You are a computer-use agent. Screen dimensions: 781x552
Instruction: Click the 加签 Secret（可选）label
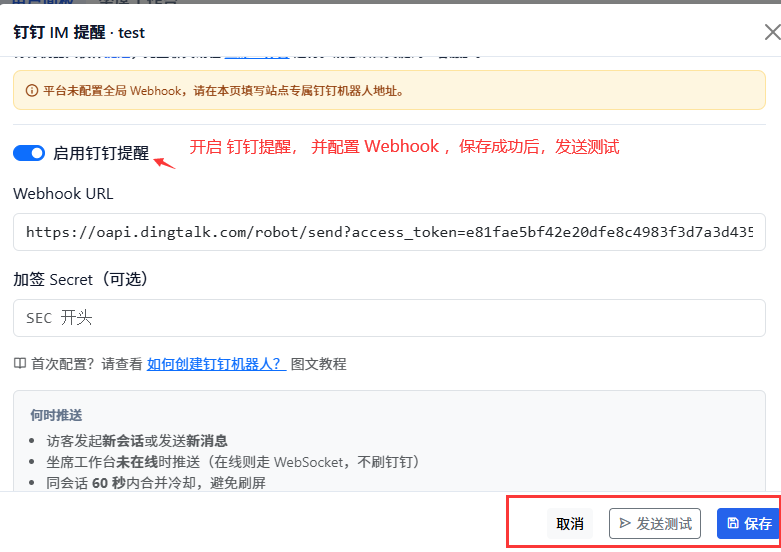(80, 279)
